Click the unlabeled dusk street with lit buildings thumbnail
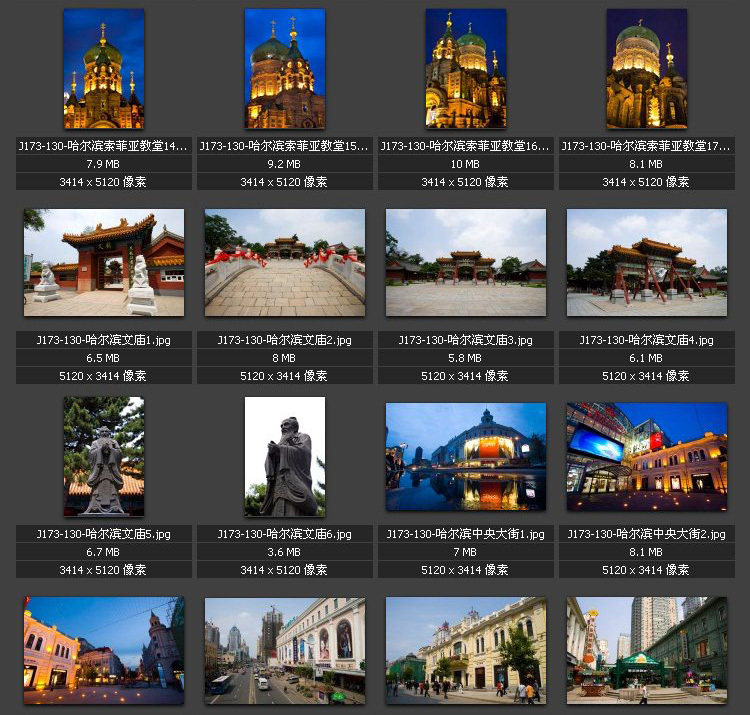The height and width of the screenshot is (715, 750). [x=104, y=650]
